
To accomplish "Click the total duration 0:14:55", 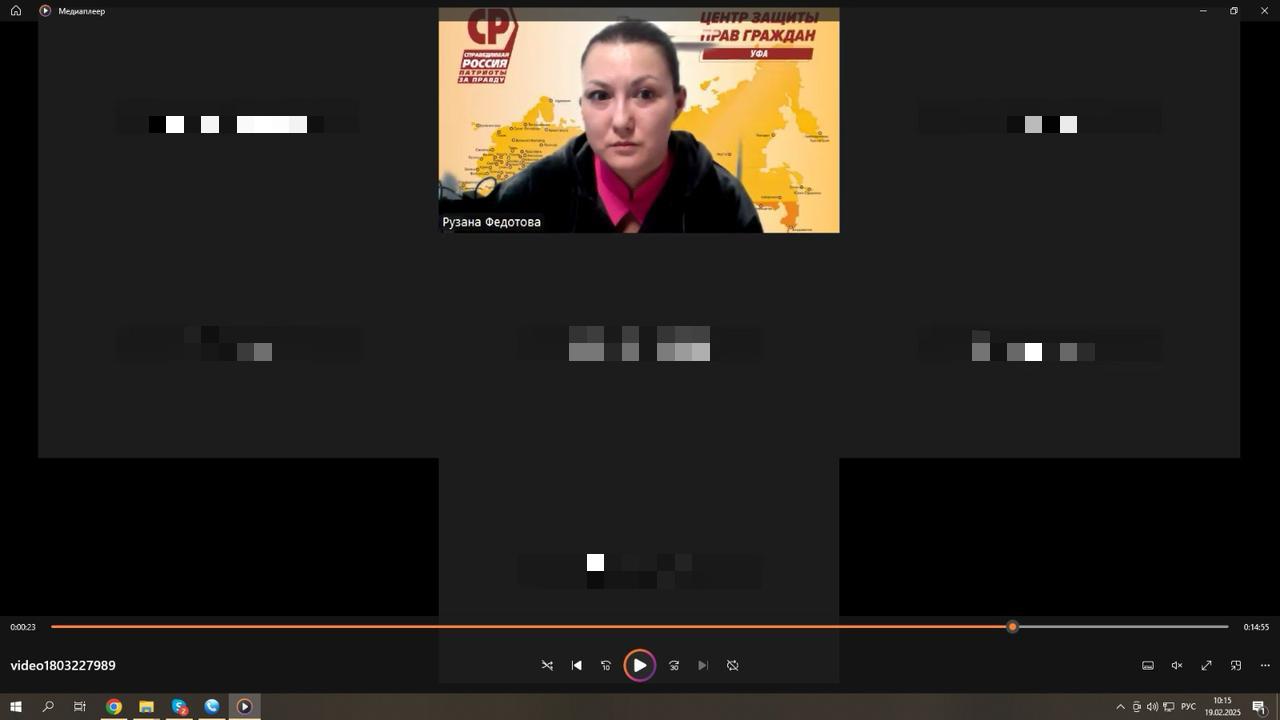I will 1256,627.
